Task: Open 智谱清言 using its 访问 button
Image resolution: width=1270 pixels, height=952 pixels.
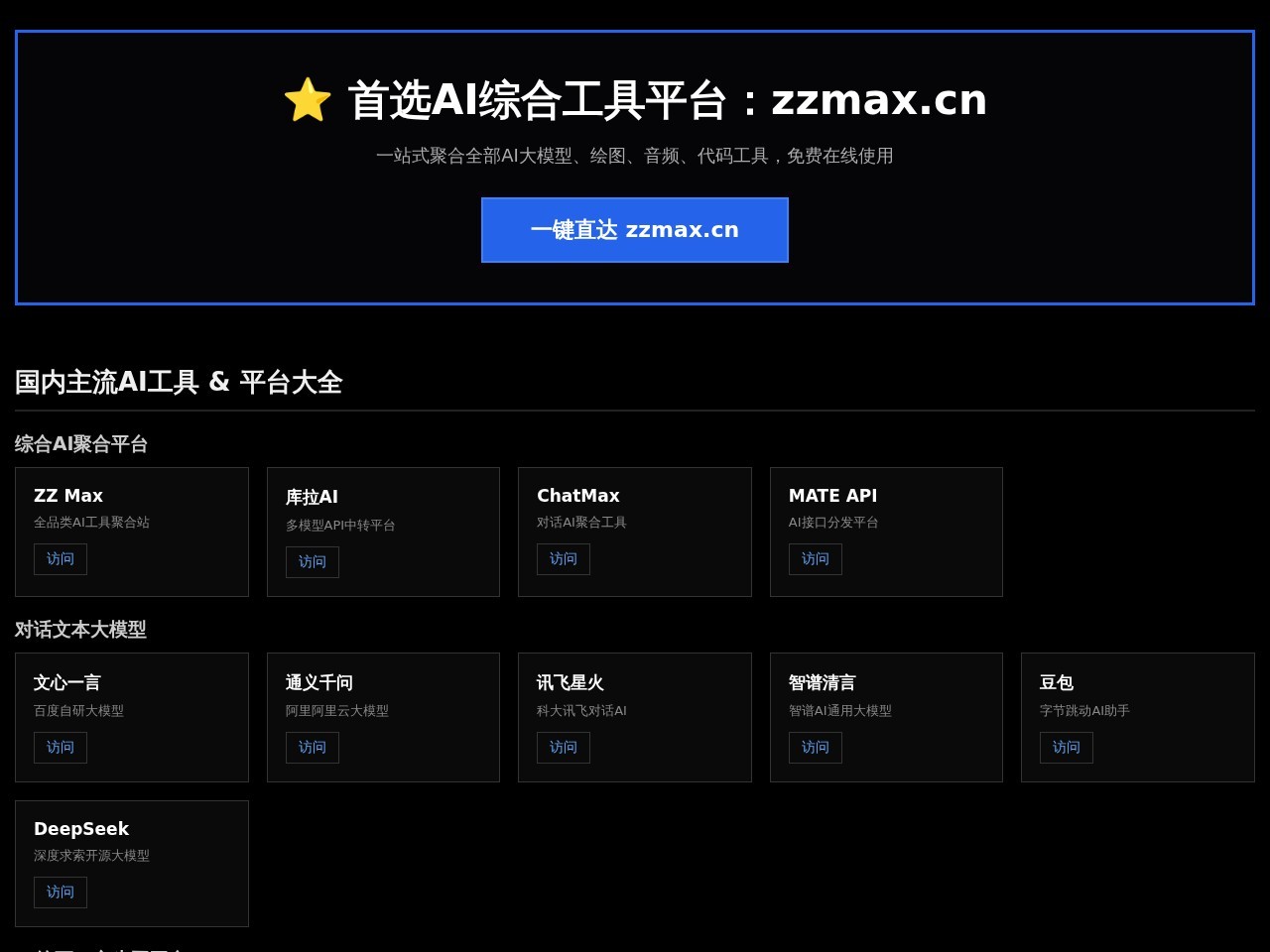Action: tap(816, 748)
